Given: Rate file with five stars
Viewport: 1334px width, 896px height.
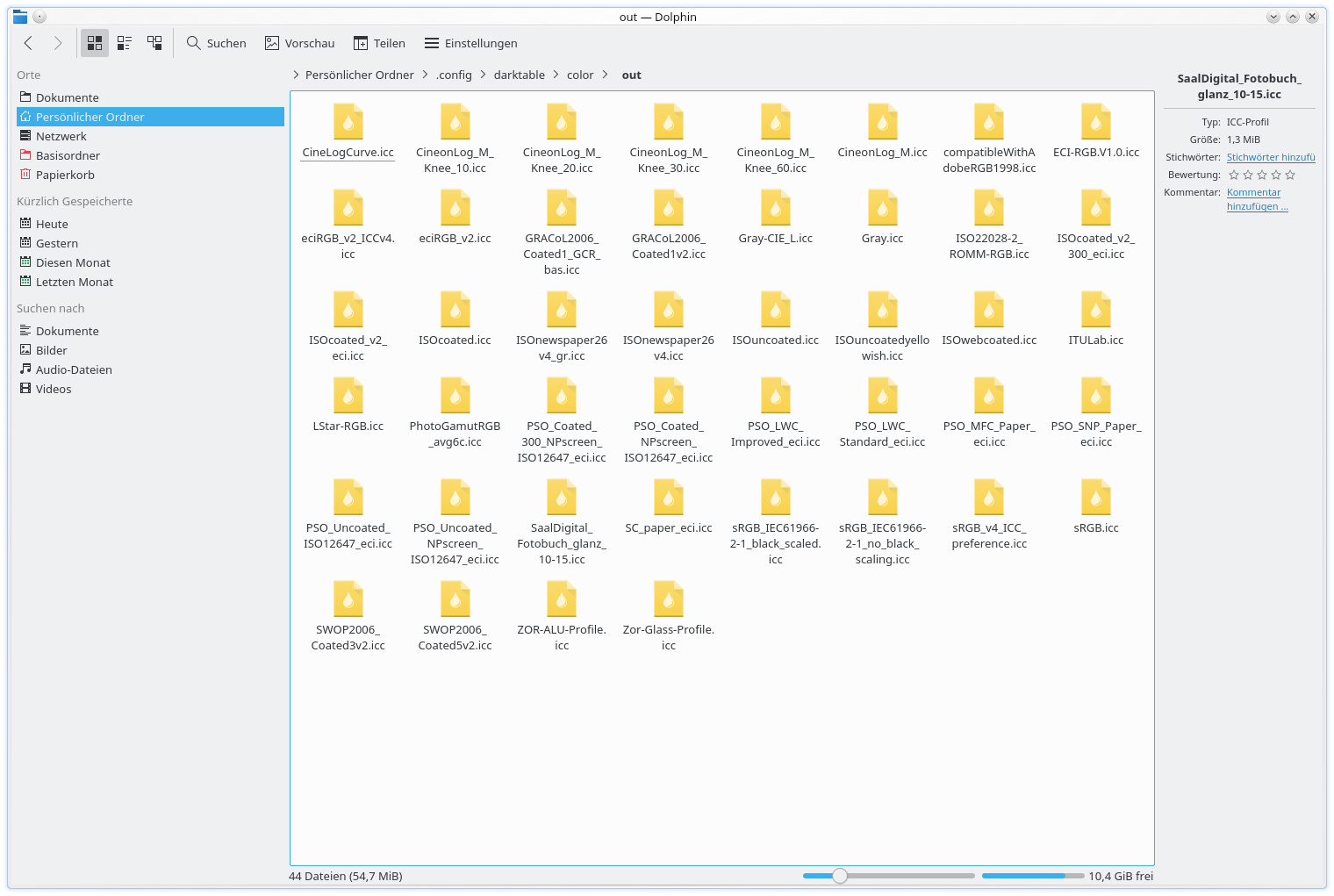Looking at the screenshot, I should click(1290, 175).
